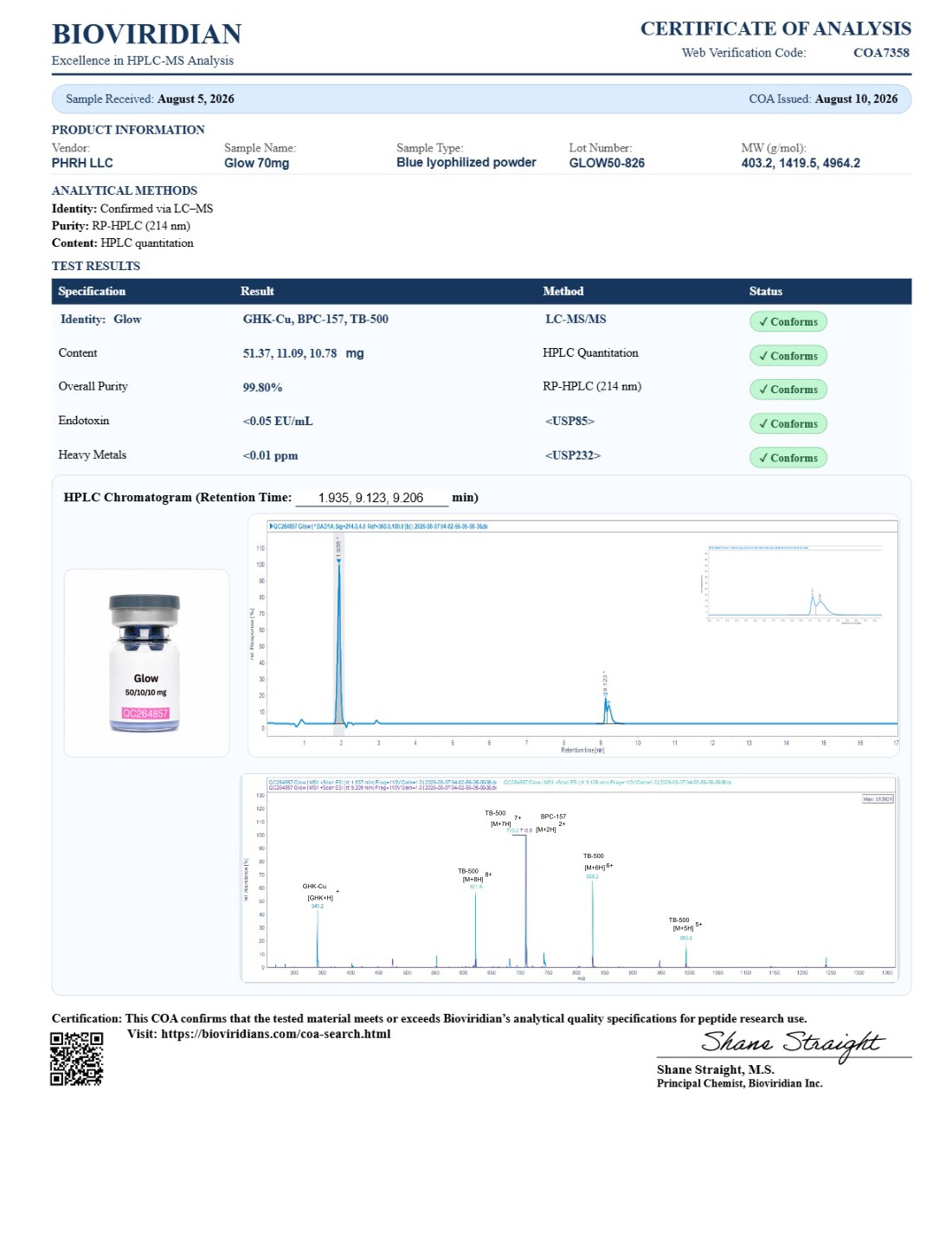This screenshot has width=952, height=1233.
Task: Click the vendor name PHRH LLC
Action: pyautogui.click(x=82, y=163)
